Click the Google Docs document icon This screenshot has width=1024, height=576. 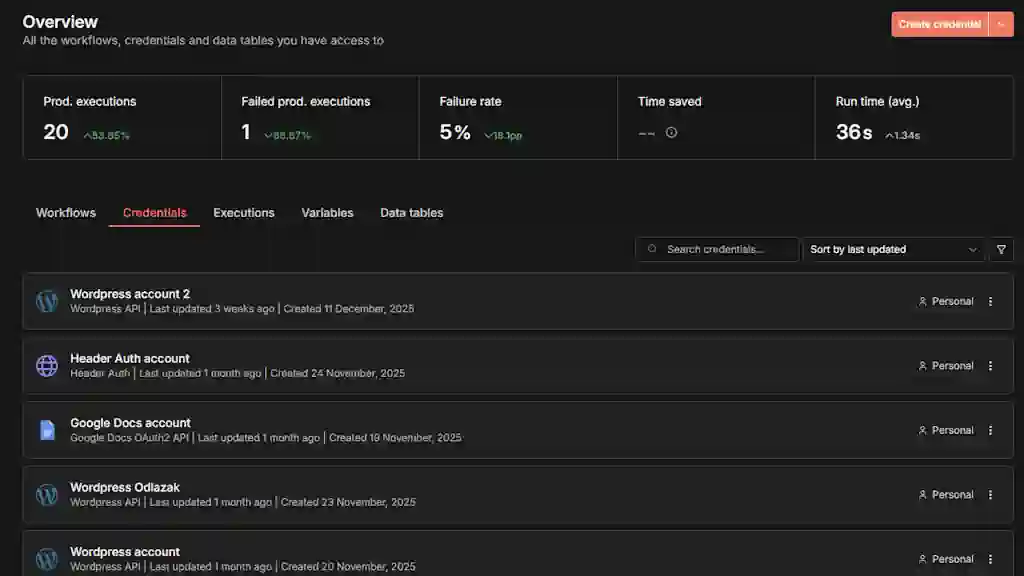47,430
